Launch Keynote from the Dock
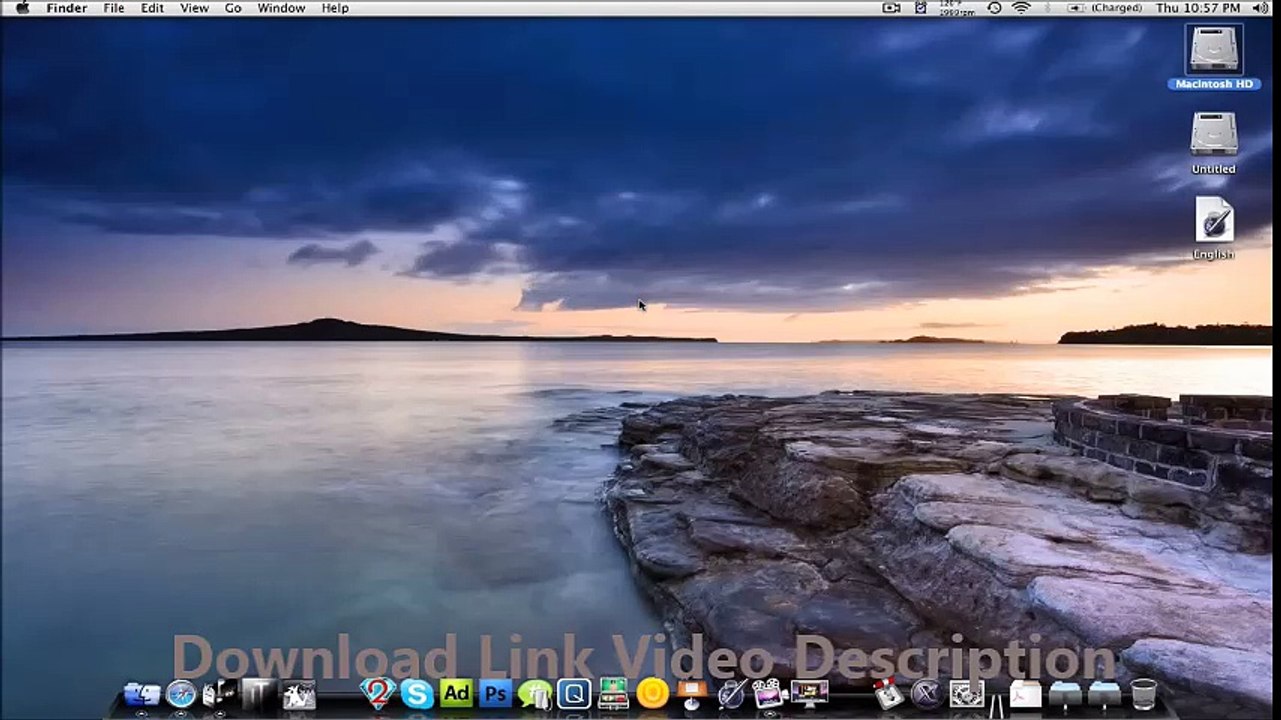This screenshot has width=1281, height=720. coord(692,694)
